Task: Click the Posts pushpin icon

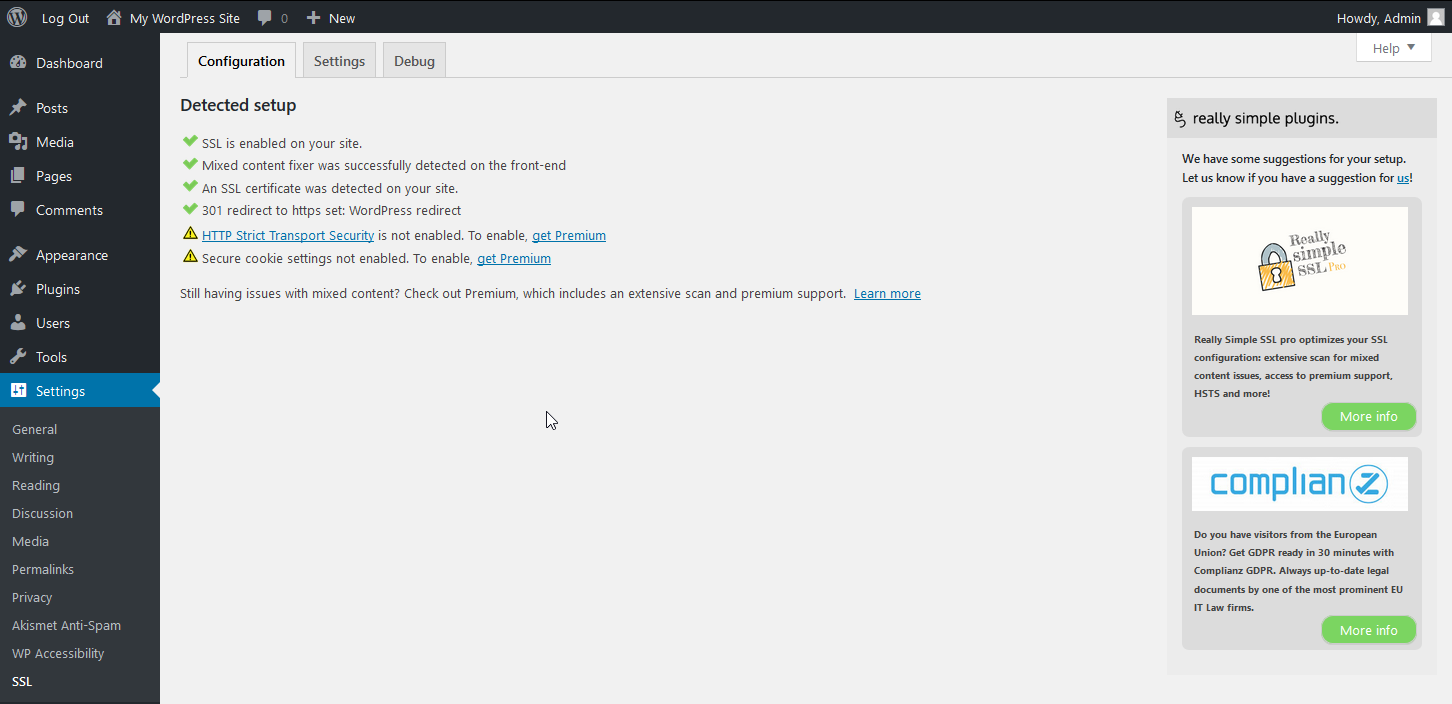Action: pos(18,108)
